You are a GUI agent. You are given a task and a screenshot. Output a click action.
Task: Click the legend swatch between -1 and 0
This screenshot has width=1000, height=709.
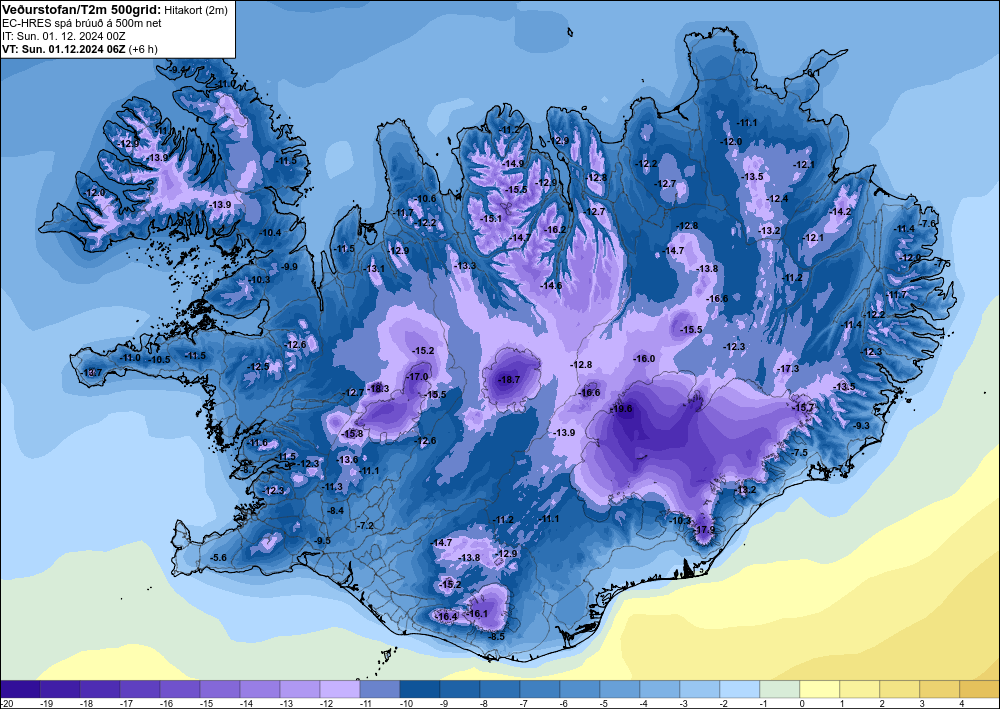[x=780, y=689]
